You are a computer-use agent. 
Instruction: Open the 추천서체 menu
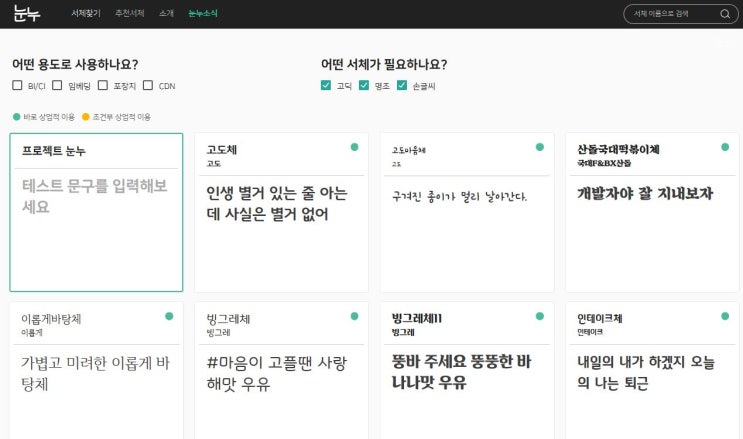click(129, 13)
